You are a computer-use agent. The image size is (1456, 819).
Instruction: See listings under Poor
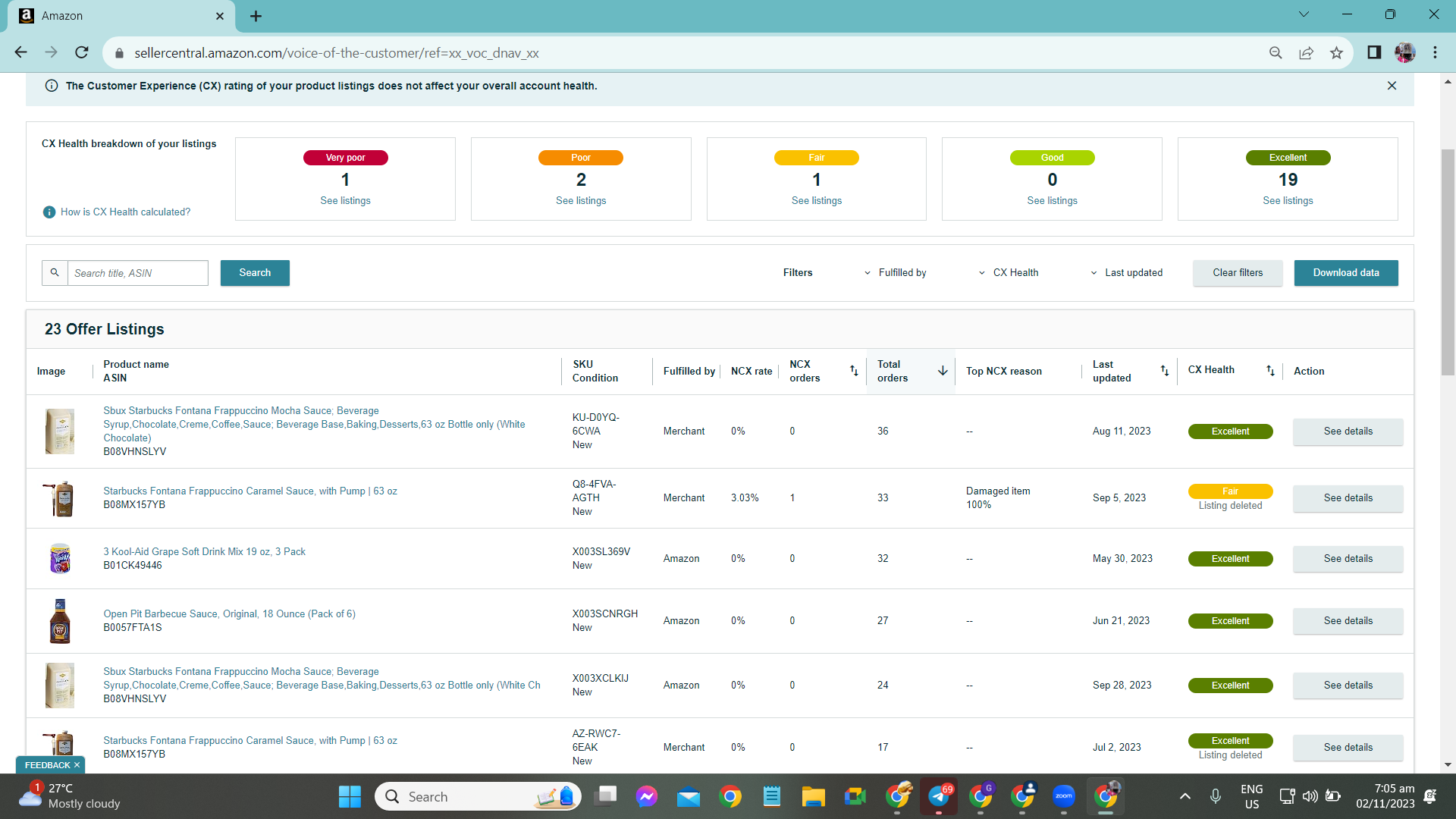[581, 200]
